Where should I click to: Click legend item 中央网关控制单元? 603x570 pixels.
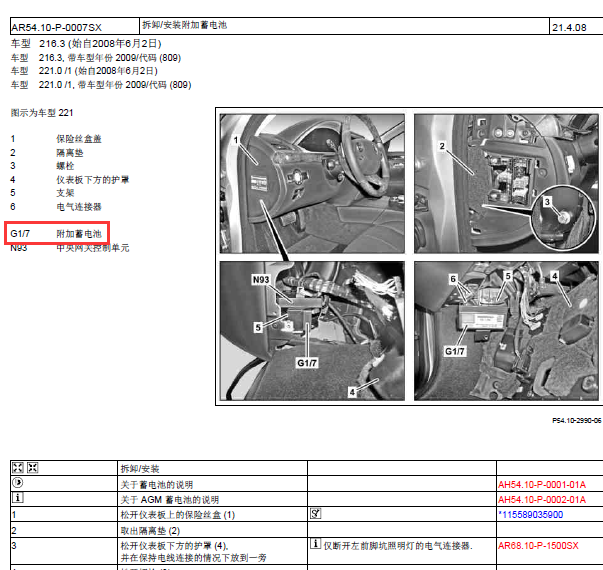[x=93, y=248]
